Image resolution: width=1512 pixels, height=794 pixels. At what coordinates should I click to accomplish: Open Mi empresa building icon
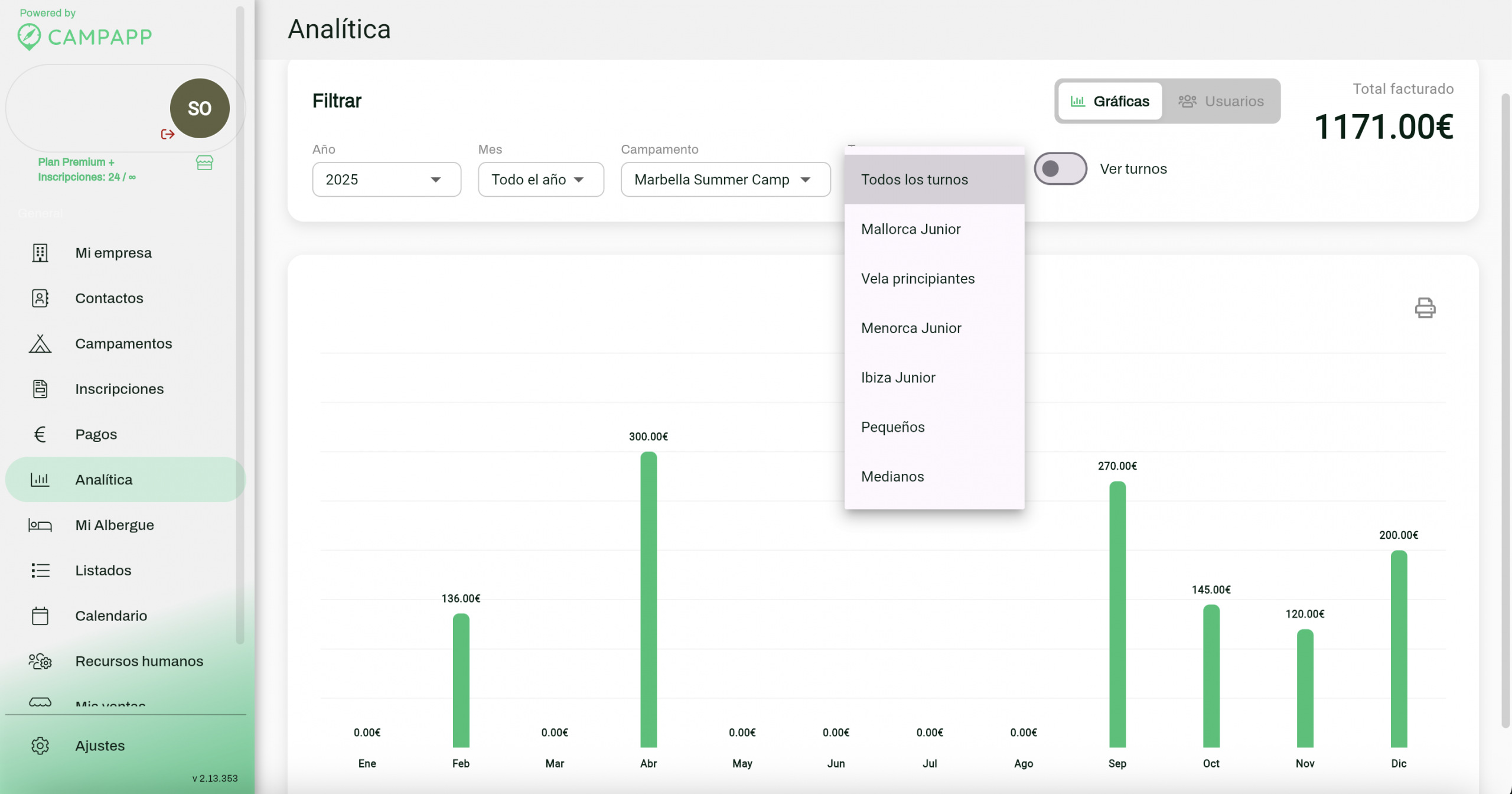(40, 253)
